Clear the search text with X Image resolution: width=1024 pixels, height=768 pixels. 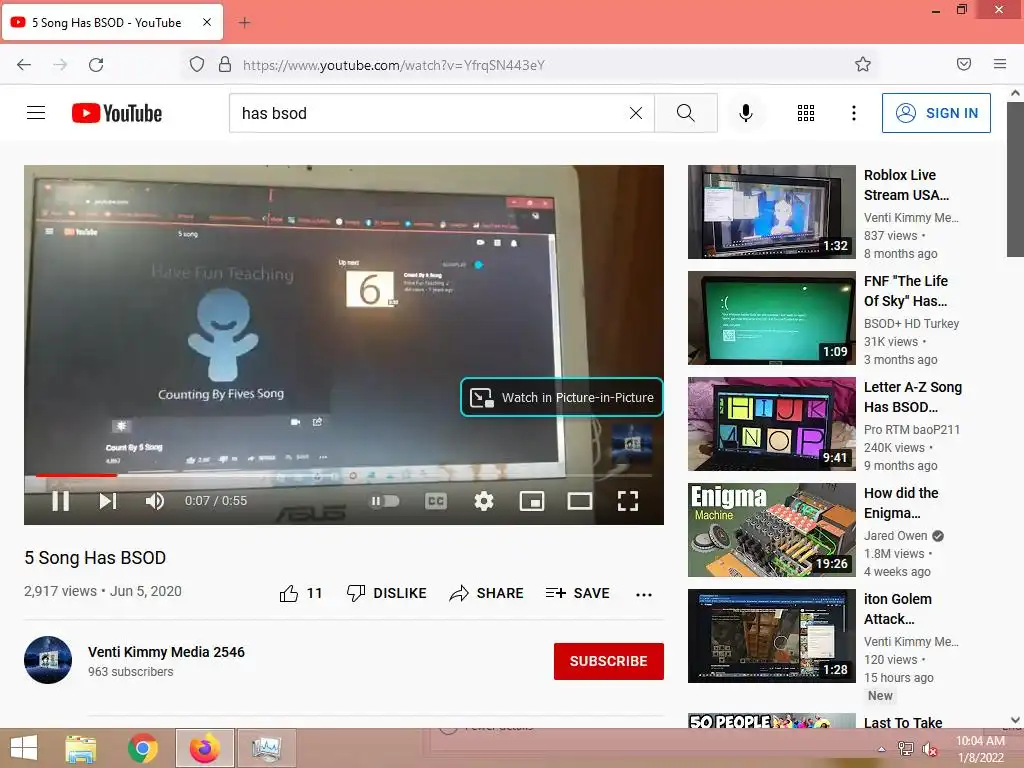coord(635,113)
